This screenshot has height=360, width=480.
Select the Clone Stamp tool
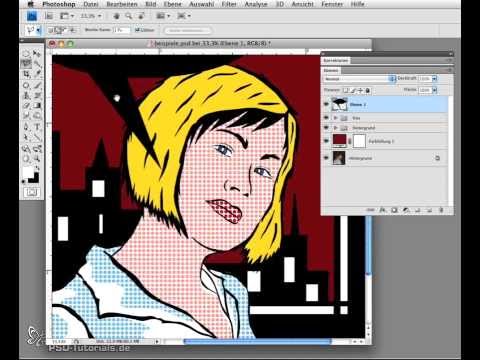(26, 95)
